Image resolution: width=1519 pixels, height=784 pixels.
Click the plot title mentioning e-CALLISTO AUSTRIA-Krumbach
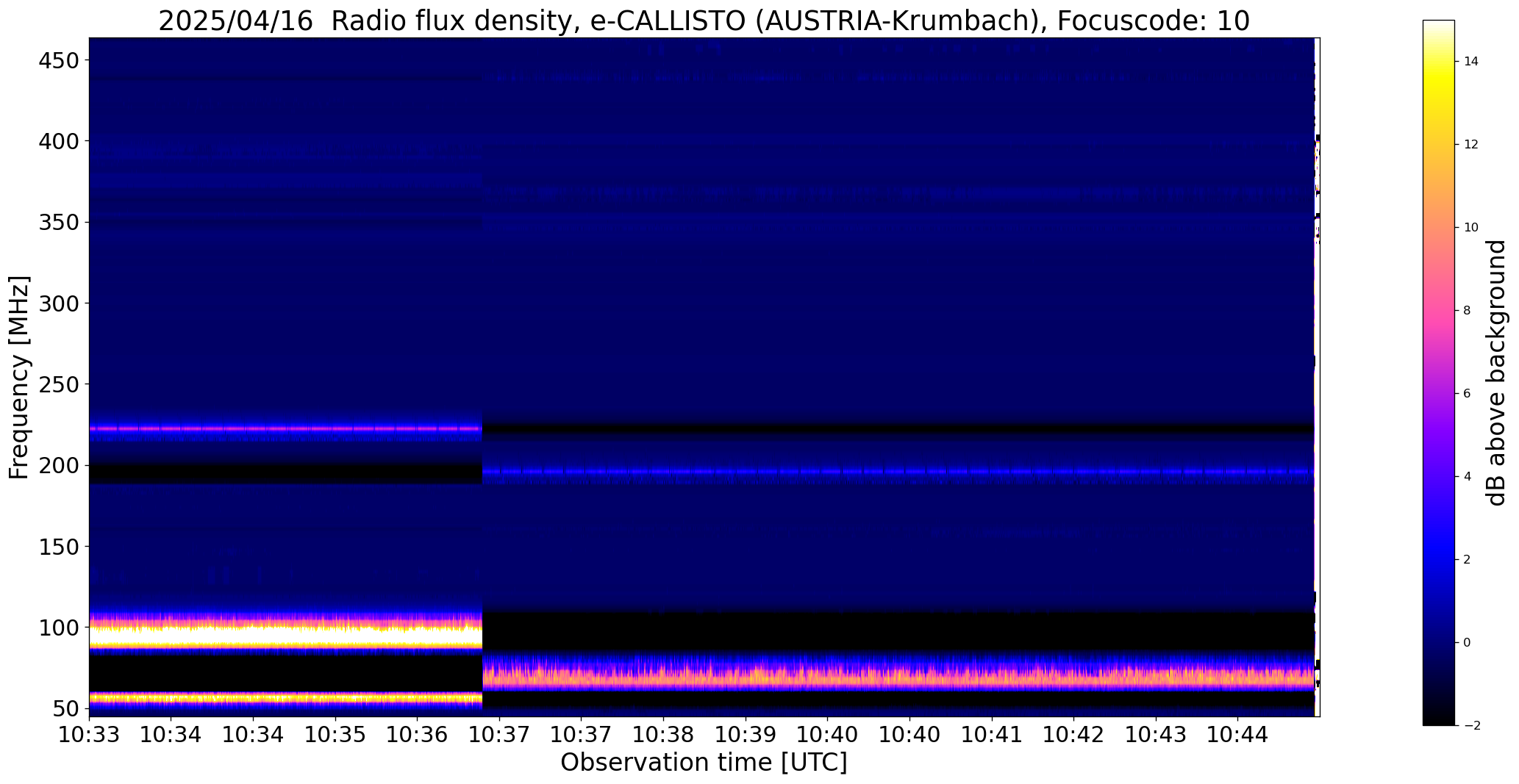(x=704, y=21)
